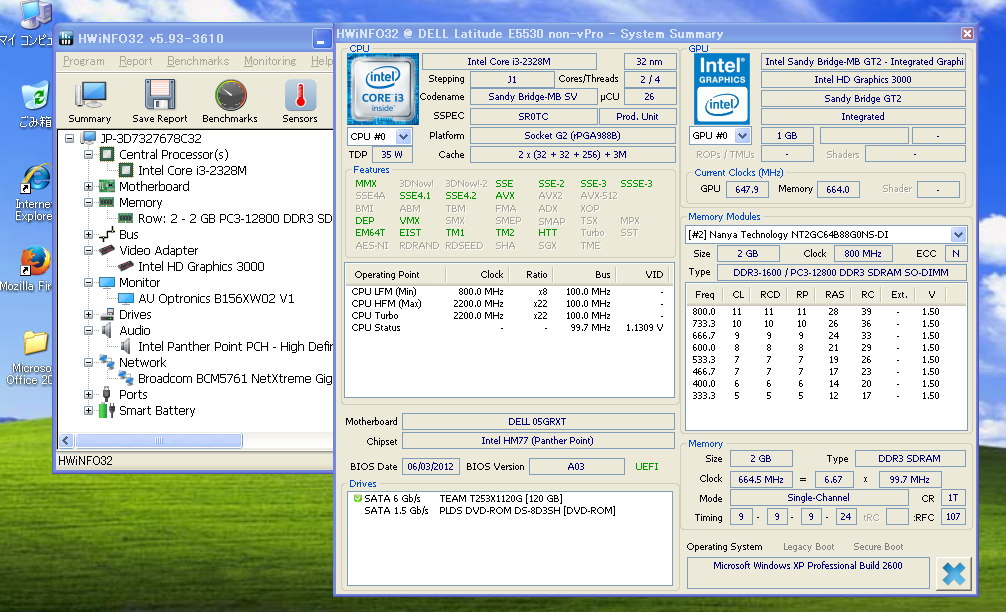Screen dimensions: 1006x612
Task: Expand the Bus node
Action: [x=89, y=235]
